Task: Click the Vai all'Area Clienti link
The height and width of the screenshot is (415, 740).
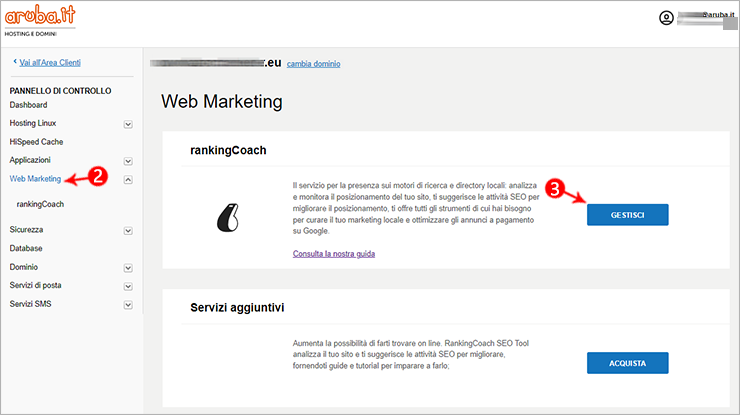Action: pos(50,62)
